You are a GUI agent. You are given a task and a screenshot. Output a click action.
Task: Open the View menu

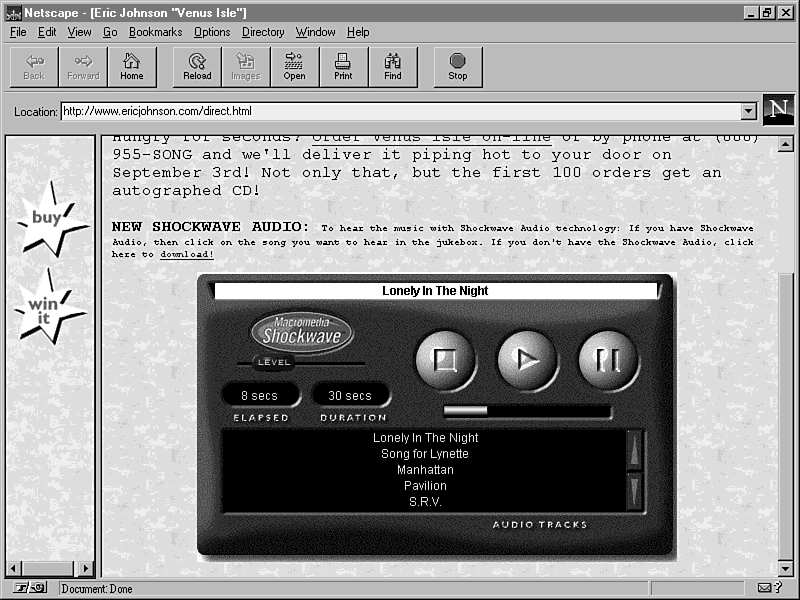[x=80, y=32]
